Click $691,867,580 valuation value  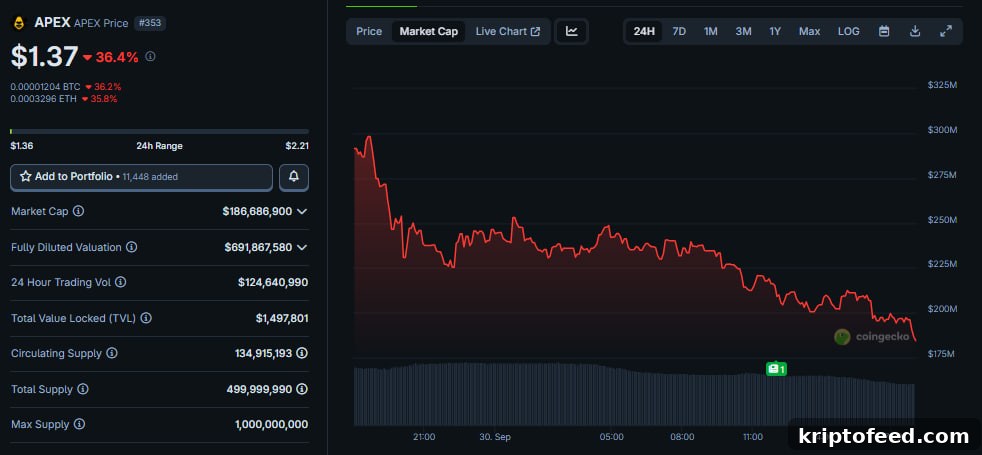(x=258, y=247)
